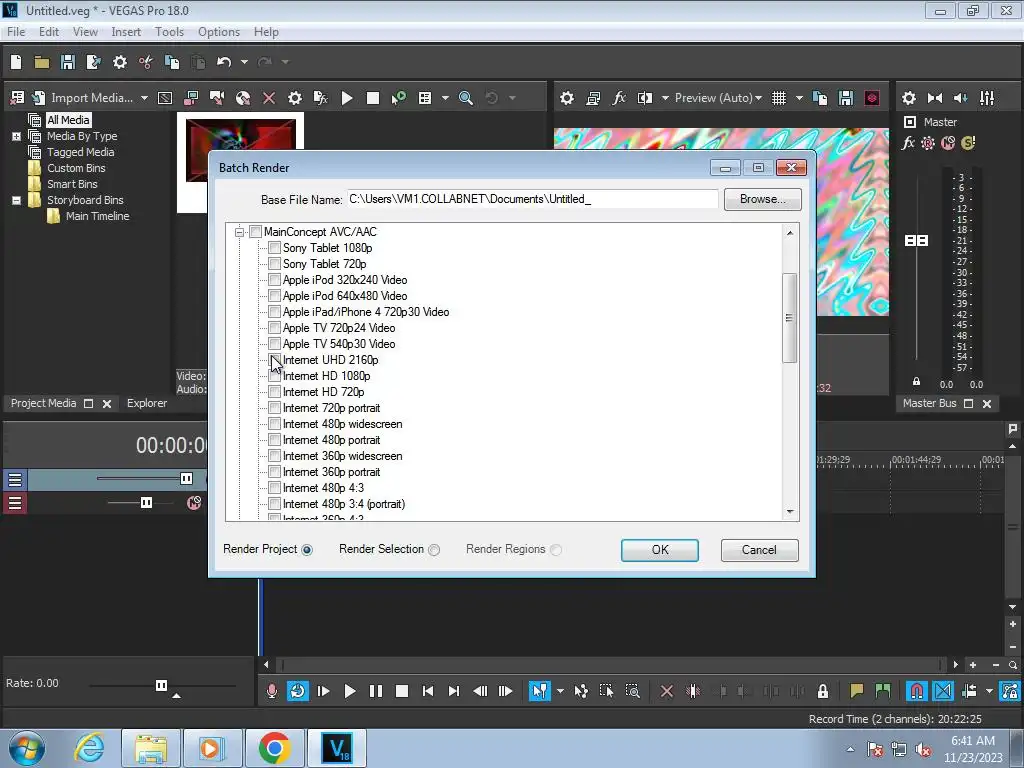1024x768 pixels.
Task: Open the Overlays grid dropdown arrow
Action: pyautogui.click(x=799, y=98)
